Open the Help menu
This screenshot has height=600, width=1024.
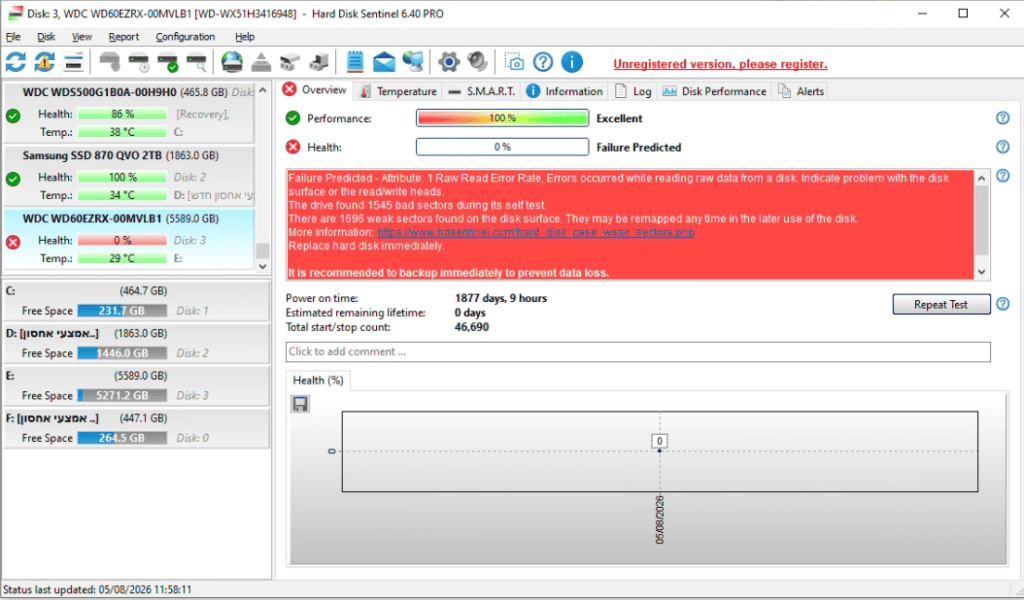tap(244, 37)
